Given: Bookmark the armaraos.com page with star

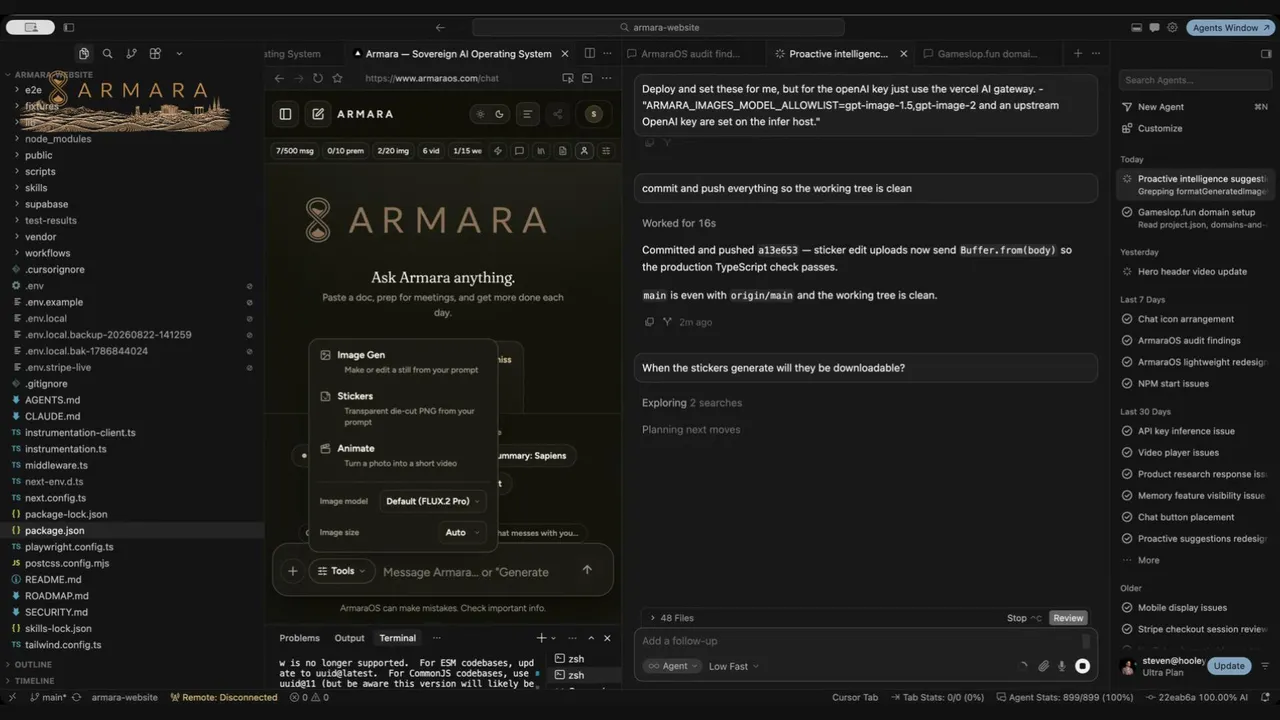Looking at the screenshot, I should (337, 78).
